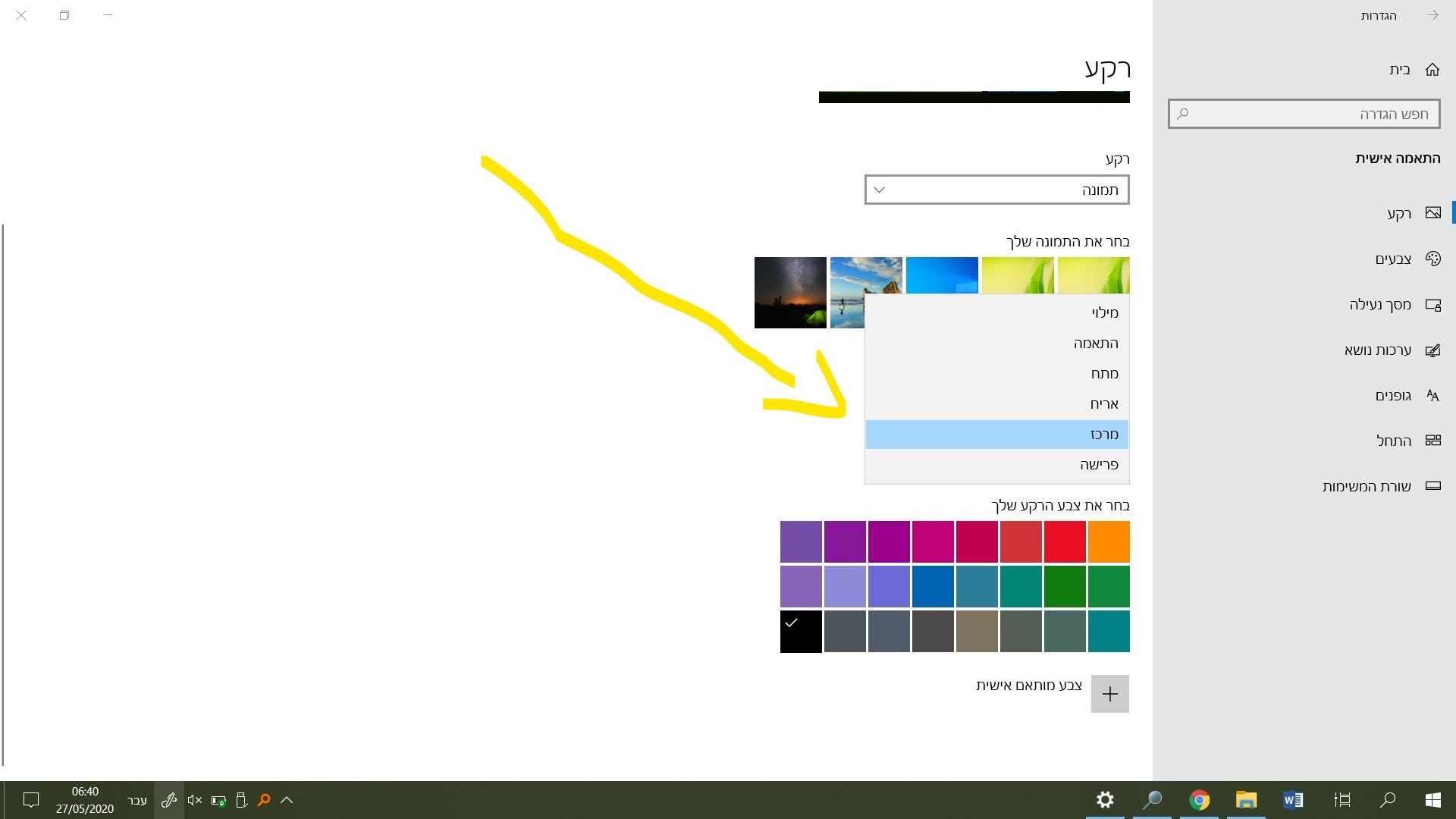
Task: Open Lock screen (מסך נעילה) settings
Action: click(x=1380, y=305)
